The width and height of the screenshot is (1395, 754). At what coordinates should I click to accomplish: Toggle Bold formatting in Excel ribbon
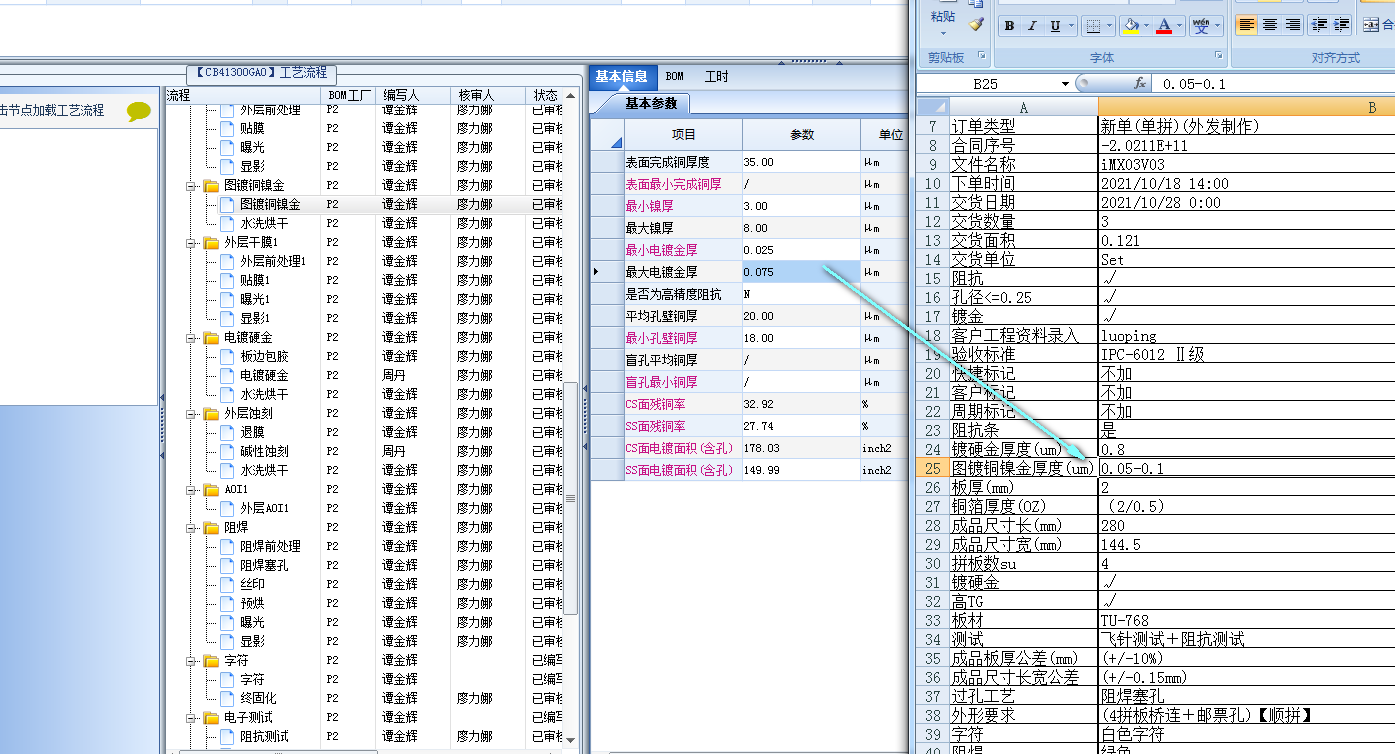pyautogui.click(x=1010, y=26)
